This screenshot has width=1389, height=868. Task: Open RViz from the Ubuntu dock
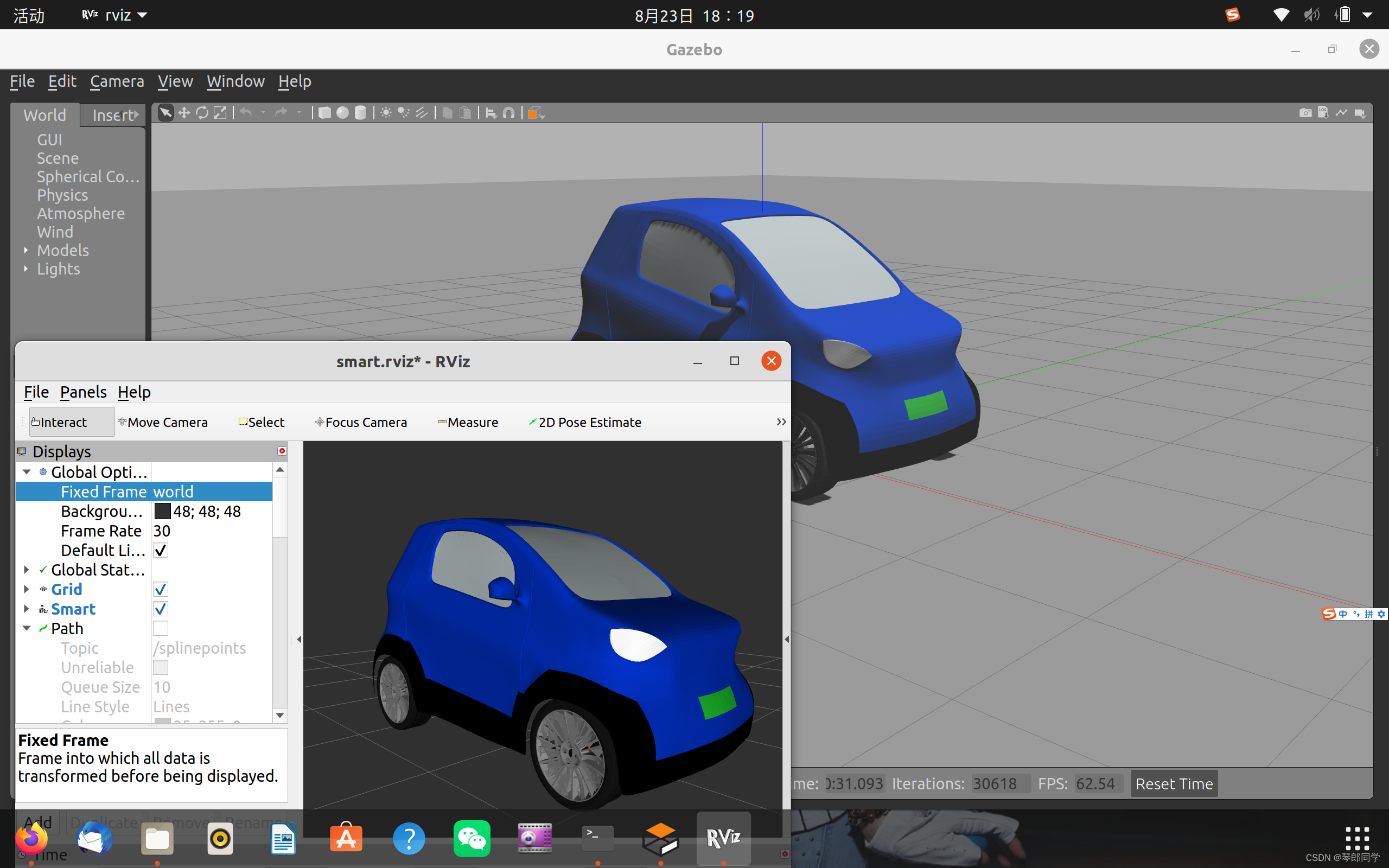tap(723, 838)
